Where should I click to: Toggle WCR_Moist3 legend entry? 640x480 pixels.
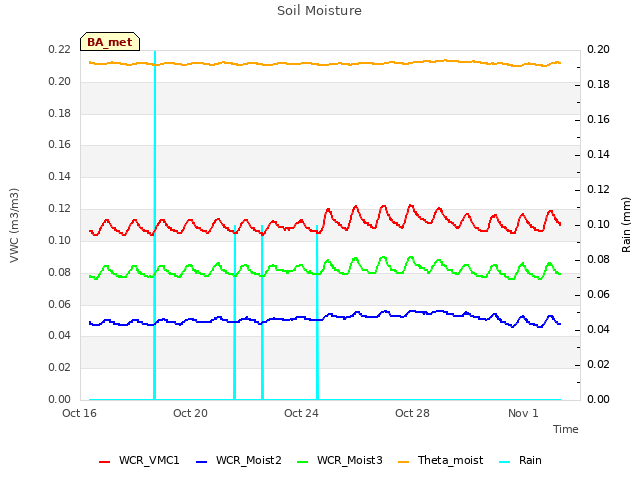pos(340,460)
